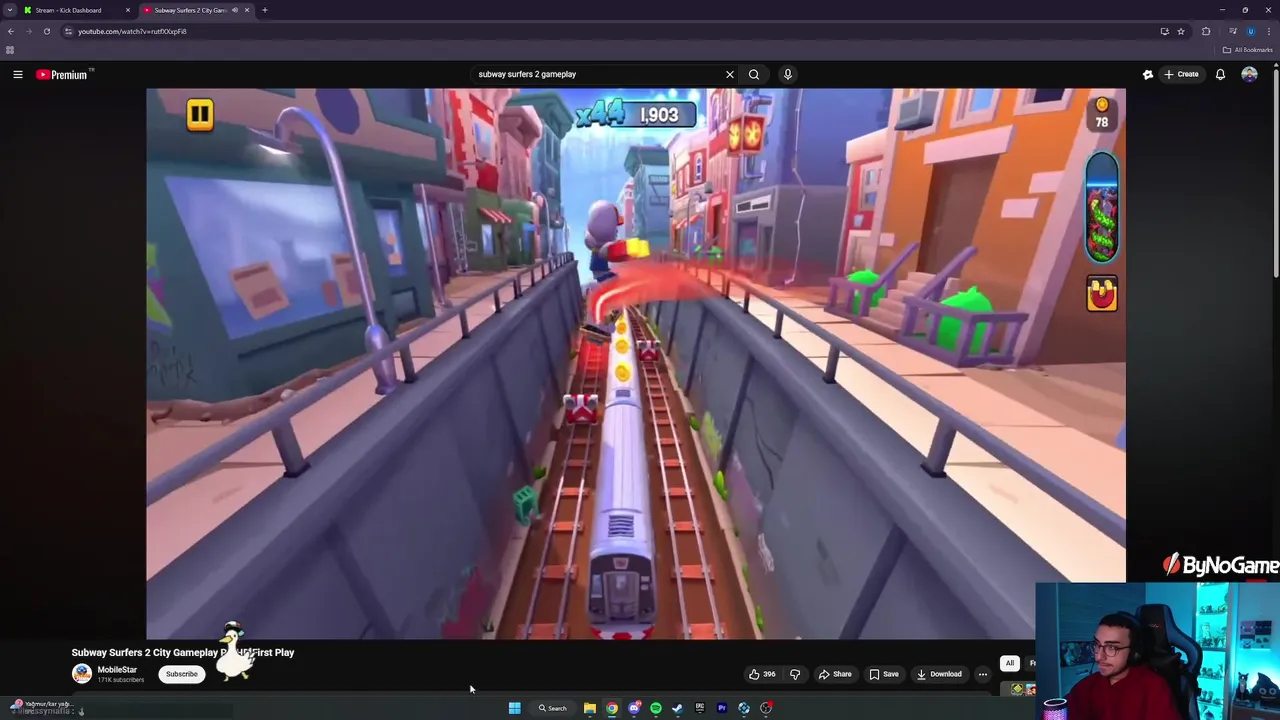Open the media control icon in Chrome toolbar

pos(1233,31)
